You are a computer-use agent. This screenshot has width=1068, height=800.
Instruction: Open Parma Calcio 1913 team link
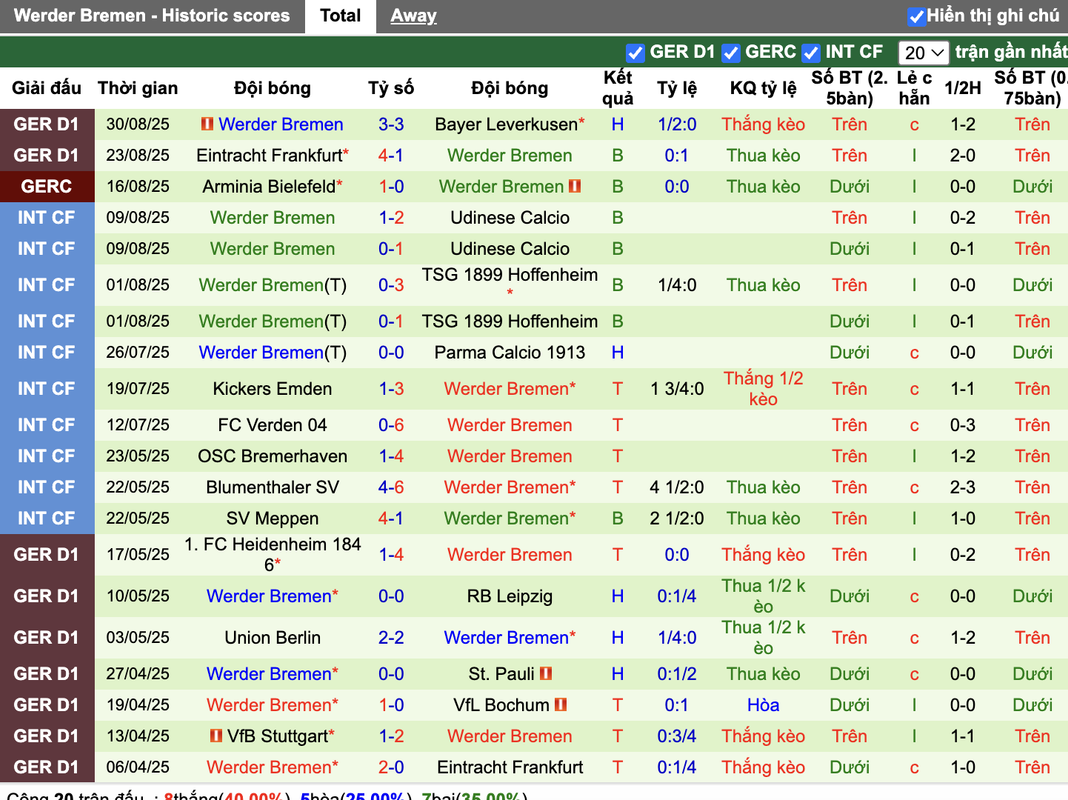(x=509, y=353)
